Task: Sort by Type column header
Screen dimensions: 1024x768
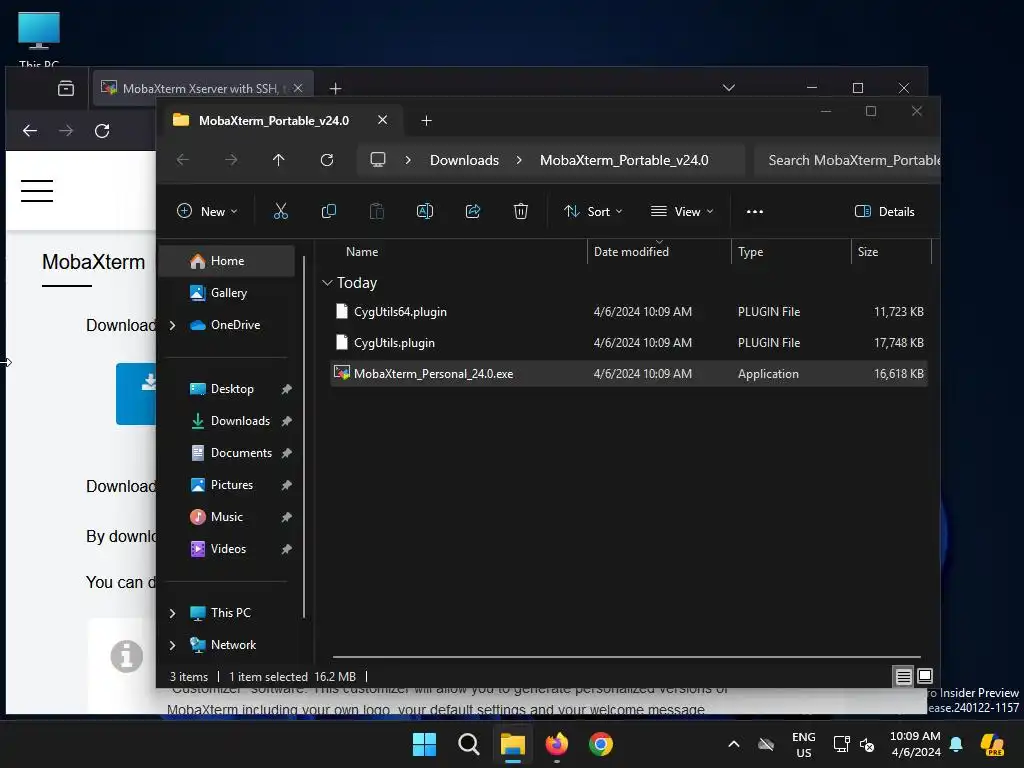Action: pos(750,252)
